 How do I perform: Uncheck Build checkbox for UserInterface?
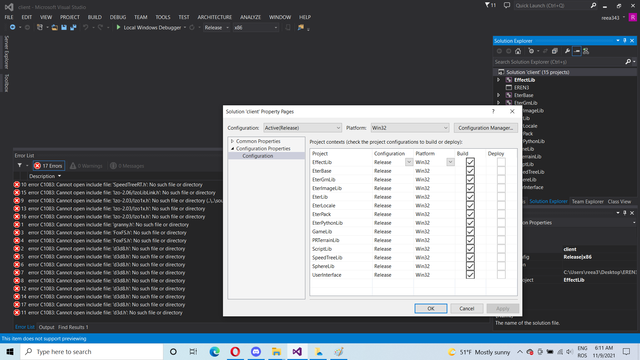coord(470,275)
